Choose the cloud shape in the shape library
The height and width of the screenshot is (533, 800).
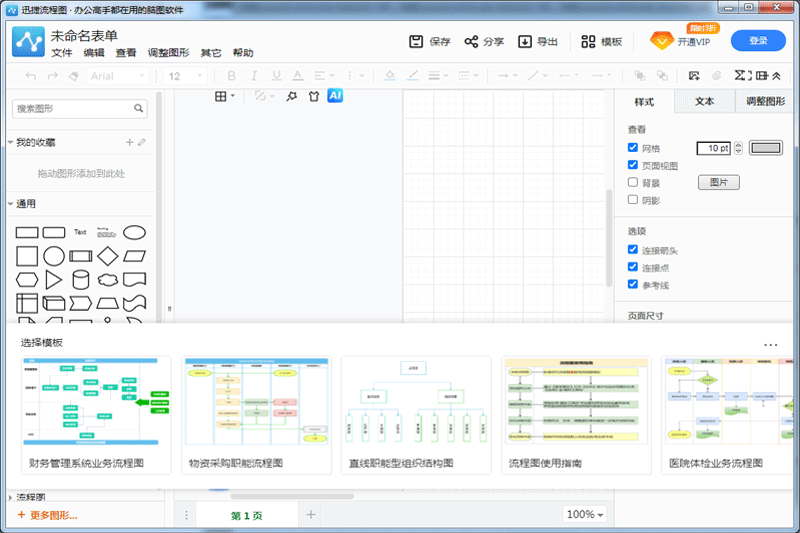[x=107, y=278]
